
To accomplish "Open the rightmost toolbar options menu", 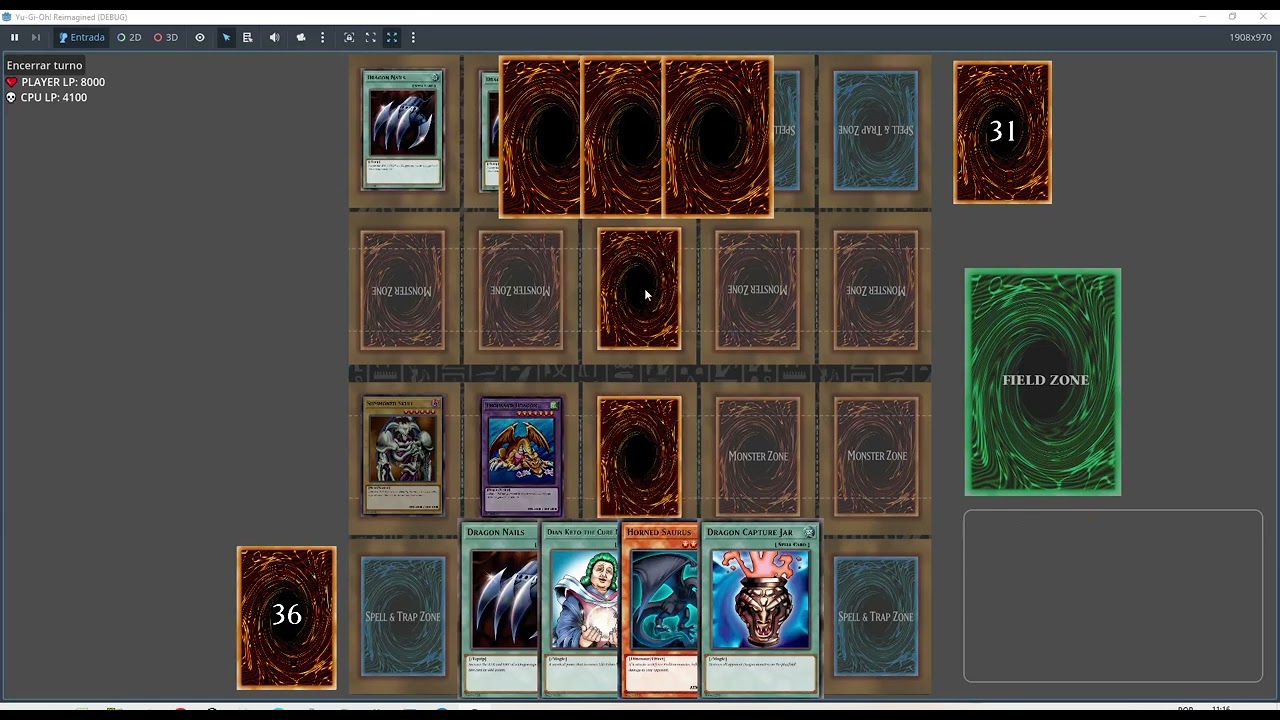I will (x=413, y=37).
